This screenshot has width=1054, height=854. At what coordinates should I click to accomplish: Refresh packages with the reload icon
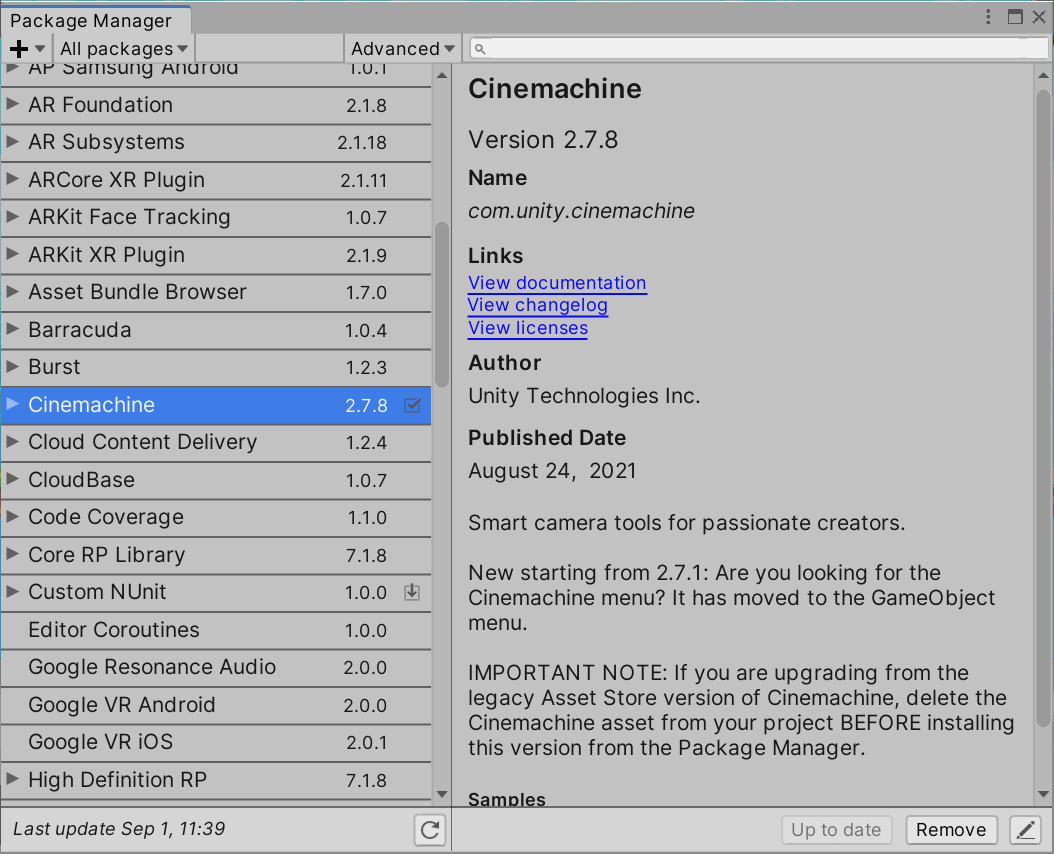point(430,830)
